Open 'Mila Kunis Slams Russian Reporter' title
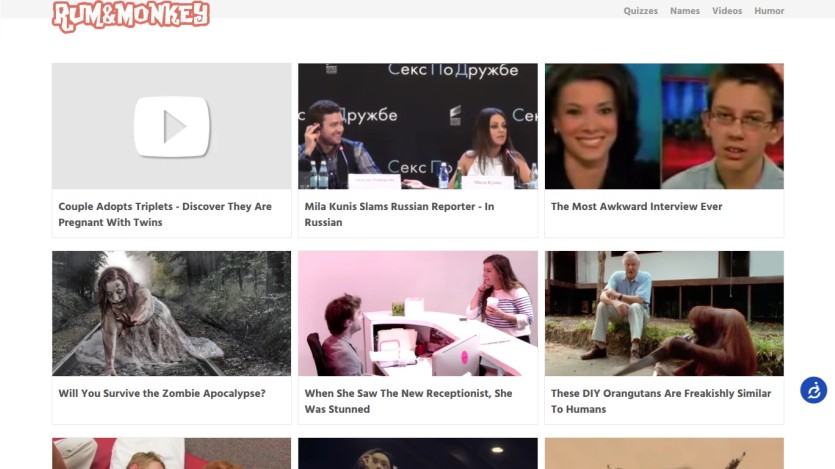835x469 pixels. pyautogui.click(x=399, y=214)
